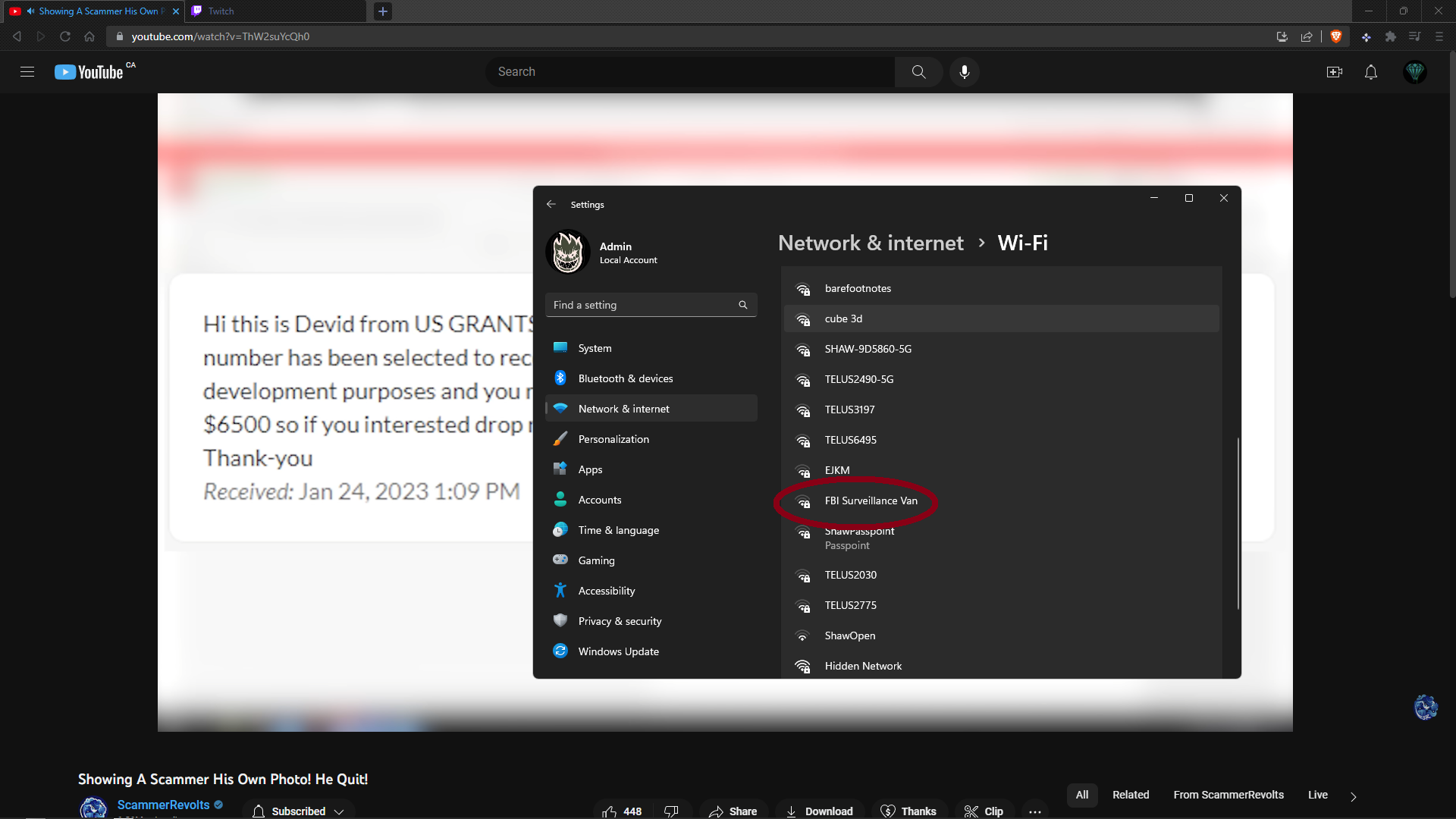Open the extensions puzzle icon
The height and width of the screenshot is (819, 1456).
(x=1391, y=36)
